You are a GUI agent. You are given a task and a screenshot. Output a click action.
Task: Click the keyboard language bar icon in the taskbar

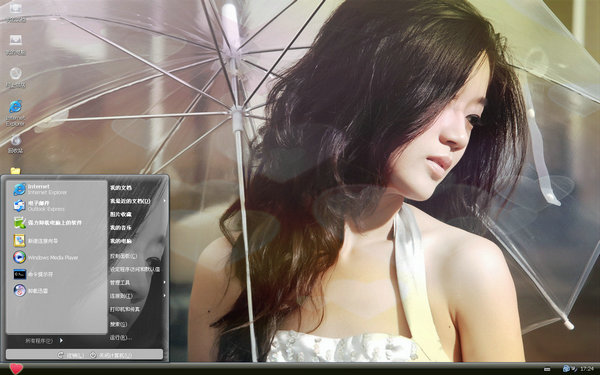547,369
